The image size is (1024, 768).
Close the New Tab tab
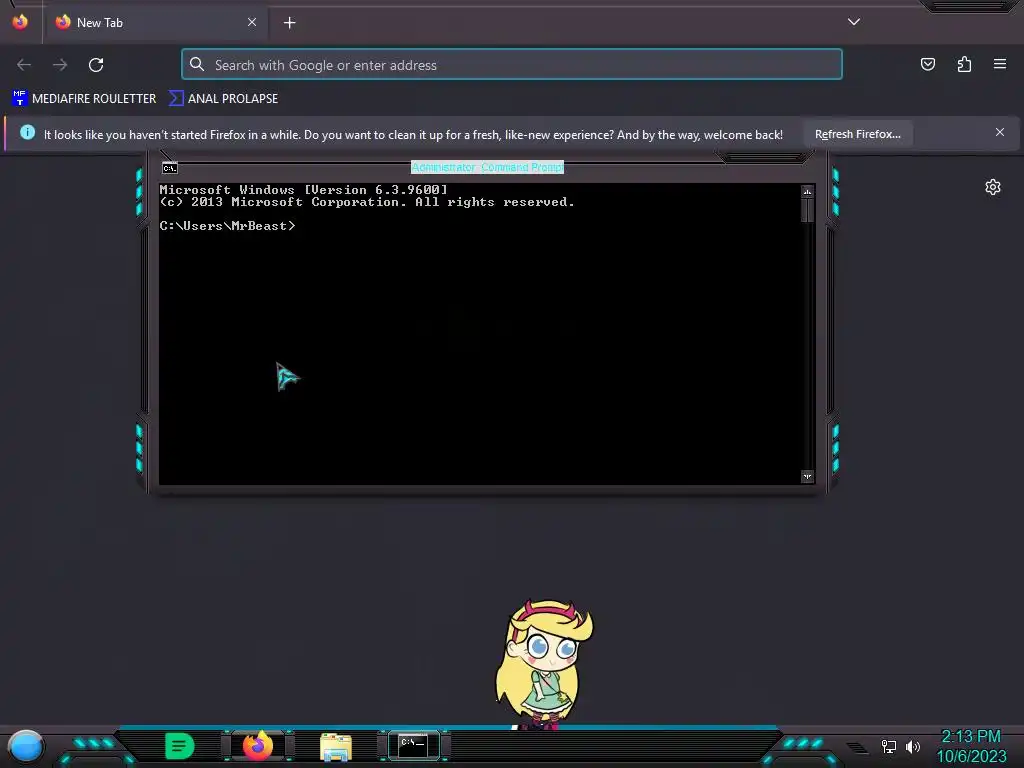tap(252, 22)
